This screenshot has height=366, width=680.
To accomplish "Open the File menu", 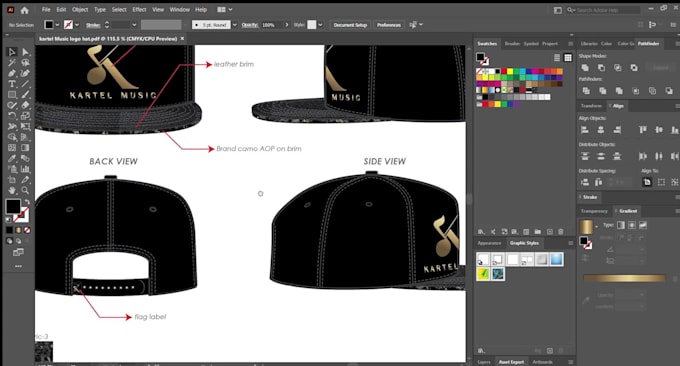I will click(46, 10).
